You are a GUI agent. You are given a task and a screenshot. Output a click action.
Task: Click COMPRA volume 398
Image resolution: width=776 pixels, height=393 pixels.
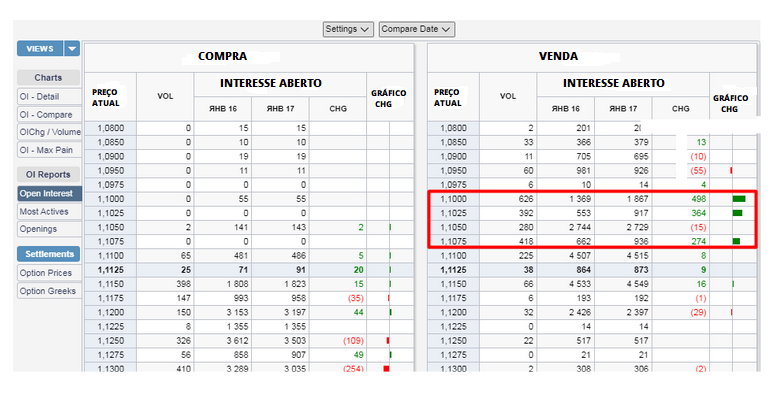[x=183, y=284]
